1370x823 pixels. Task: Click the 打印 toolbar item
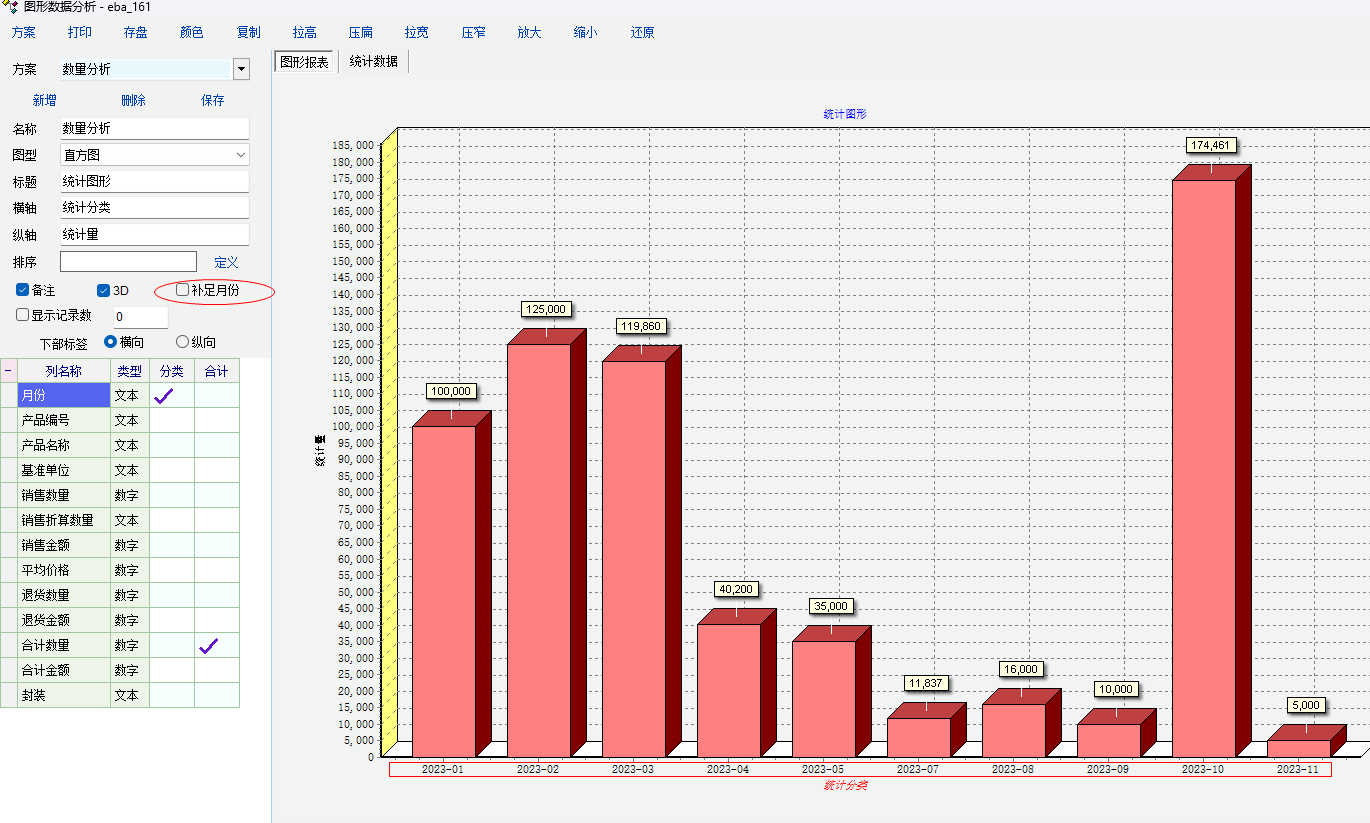[x=80, y=32]
